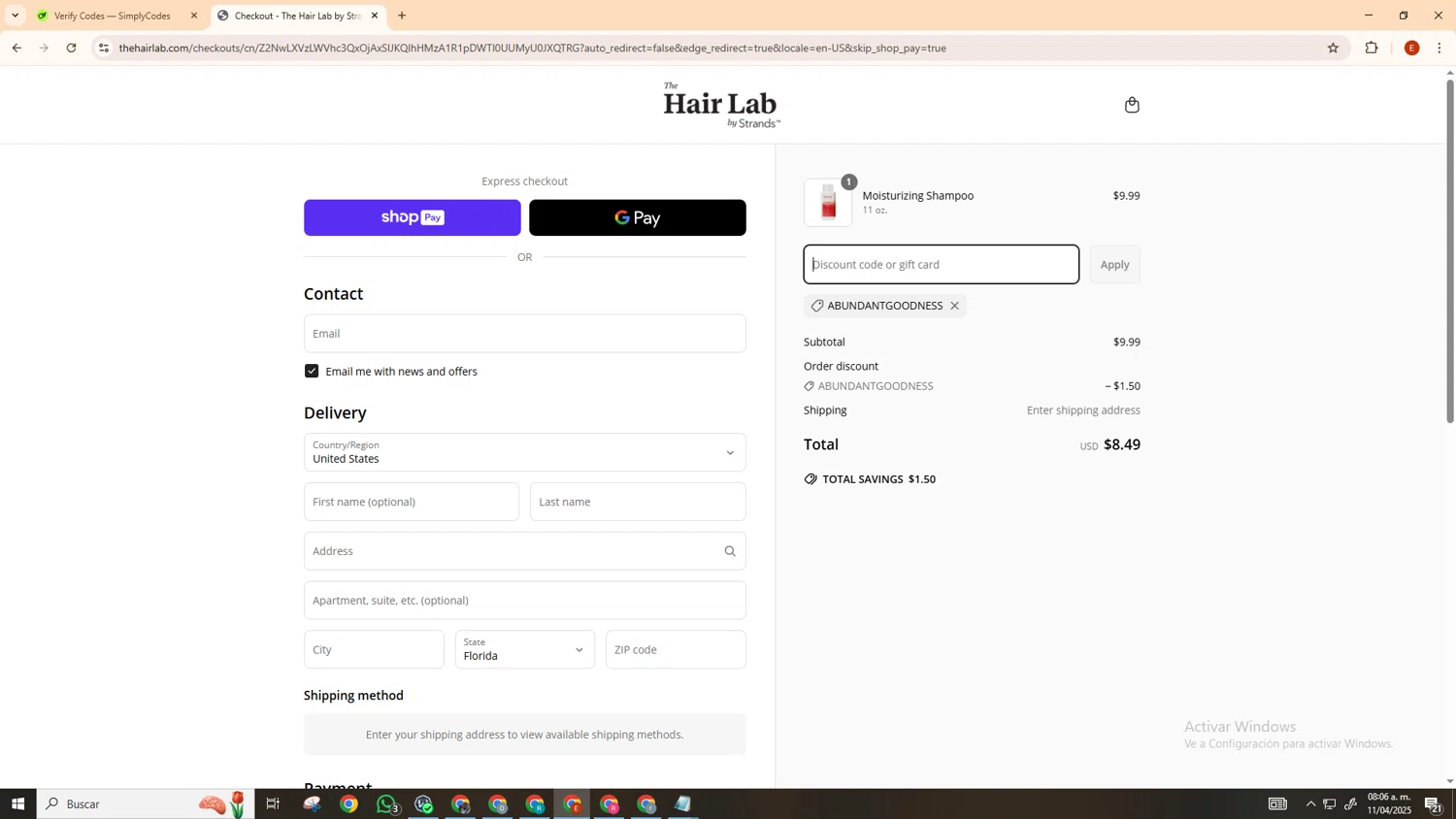
Task: Open the active Chrome E profile taskbar icon
Action: [x=573, y=803]
